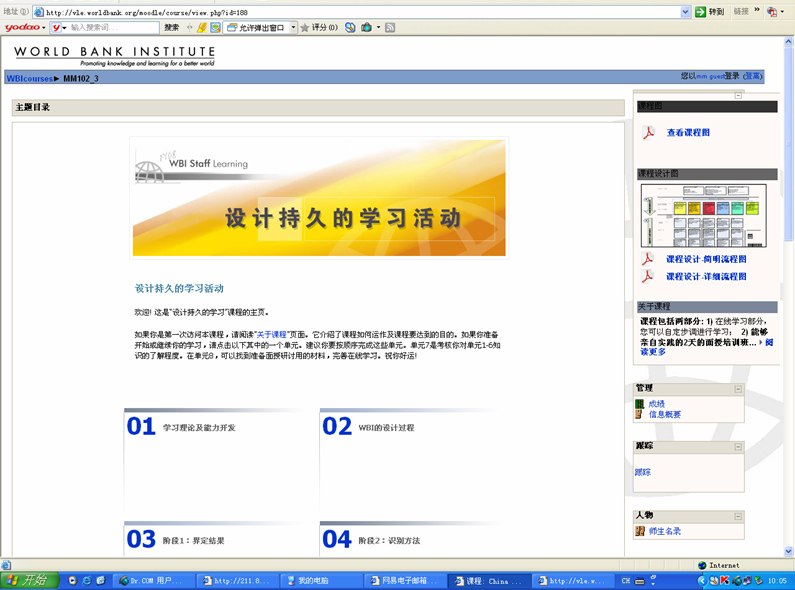Click the 信息概要 profile icon
This screenshot has width=795, height=590.
(639, 414)
